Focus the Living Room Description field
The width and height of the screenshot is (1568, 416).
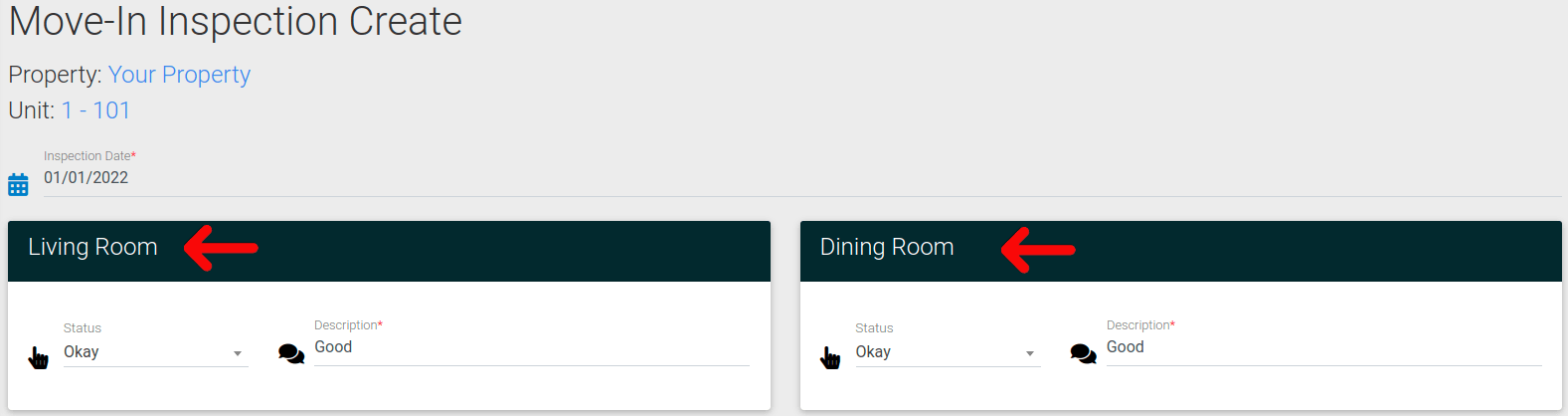[x=532, y=347]
